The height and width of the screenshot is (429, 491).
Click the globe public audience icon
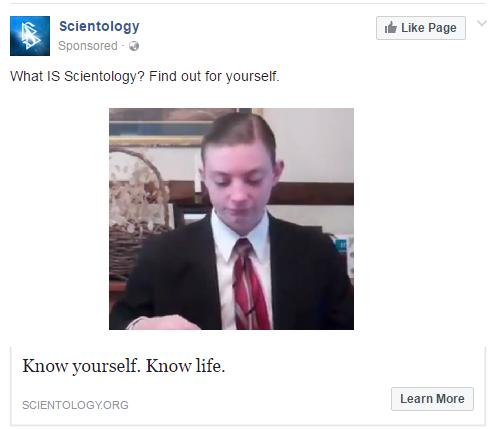coord(134,46)
